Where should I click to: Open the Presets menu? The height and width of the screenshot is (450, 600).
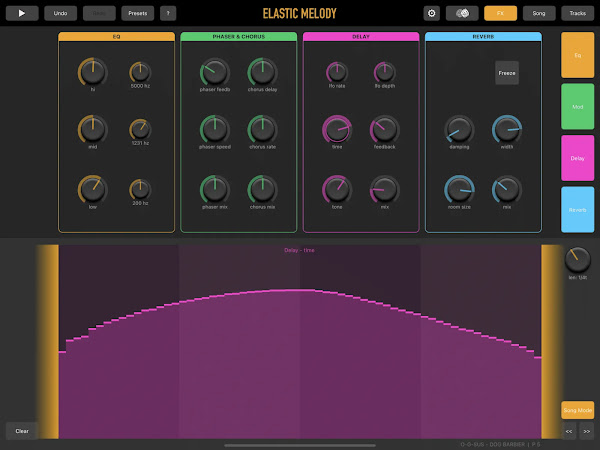(x=138, y=13)
